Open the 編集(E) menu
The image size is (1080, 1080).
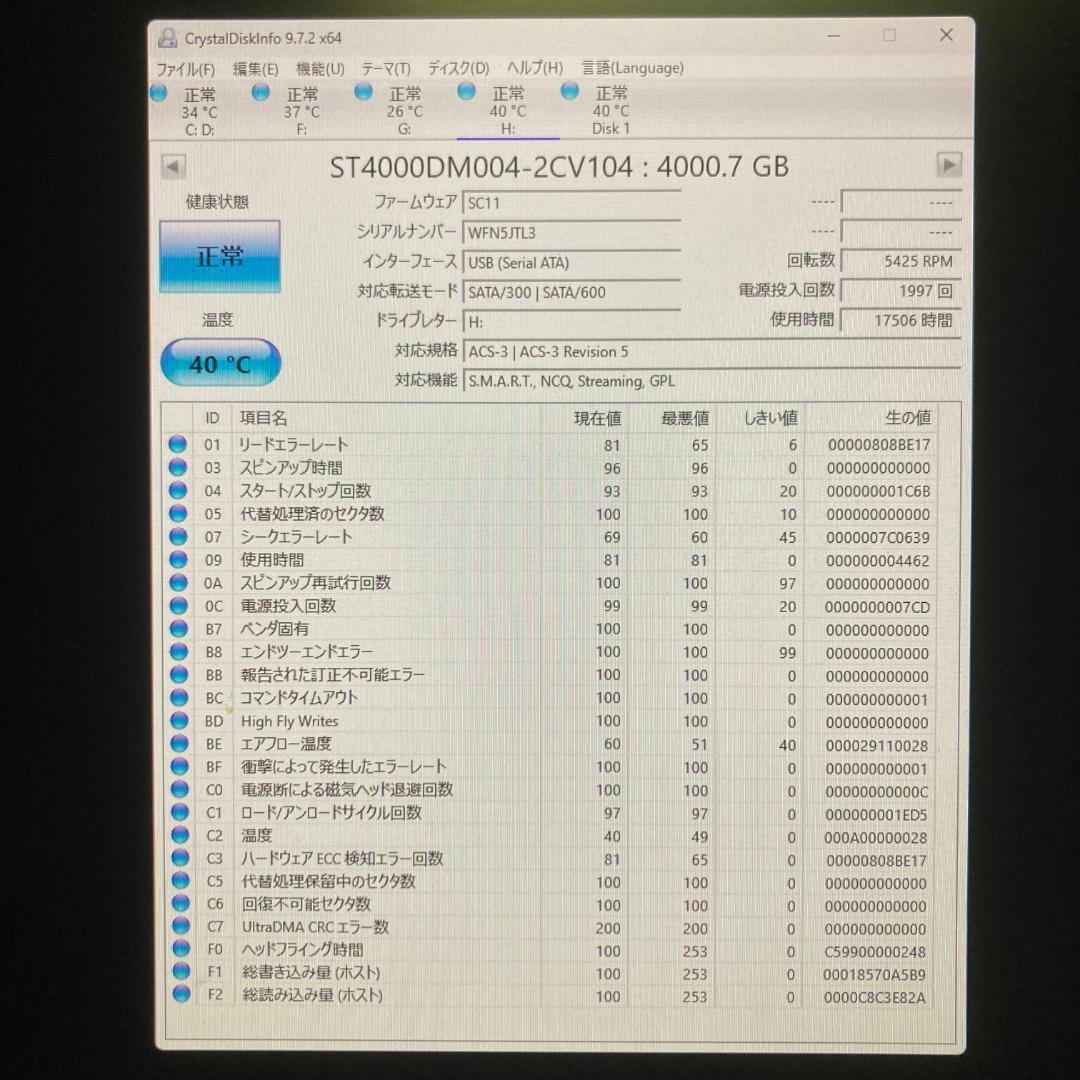pos(256,69)
